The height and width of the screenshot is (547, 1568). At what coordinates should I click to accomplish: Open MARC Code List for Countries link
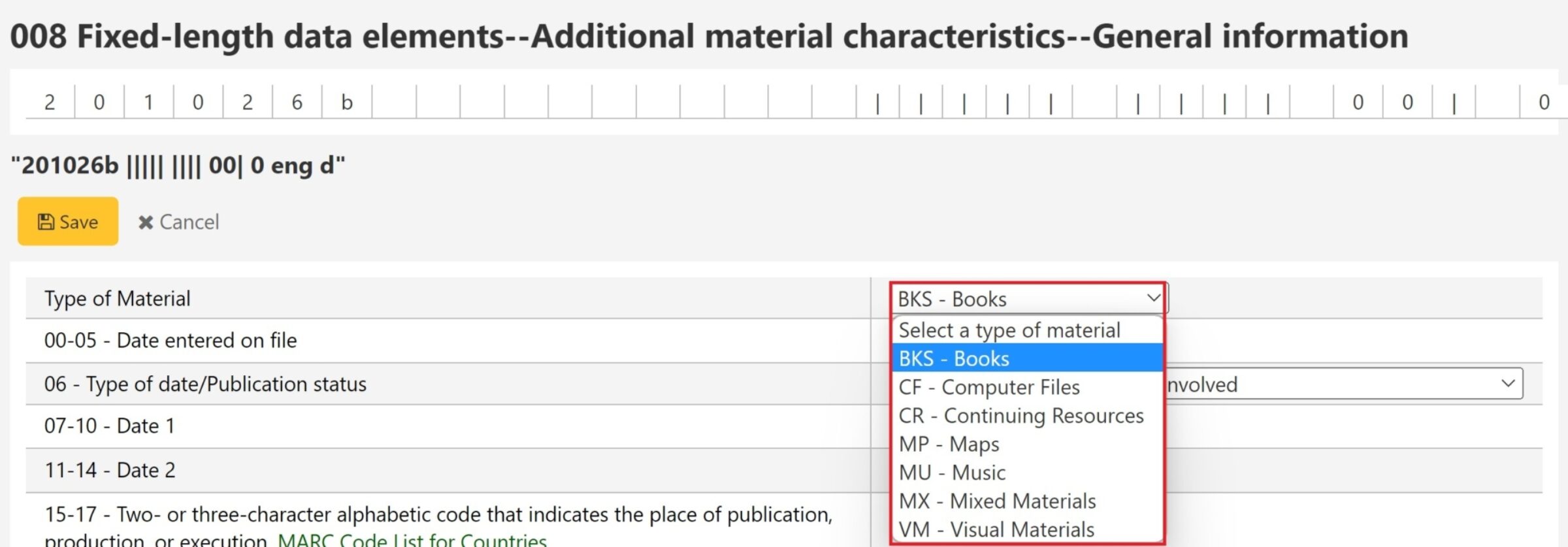412,539
